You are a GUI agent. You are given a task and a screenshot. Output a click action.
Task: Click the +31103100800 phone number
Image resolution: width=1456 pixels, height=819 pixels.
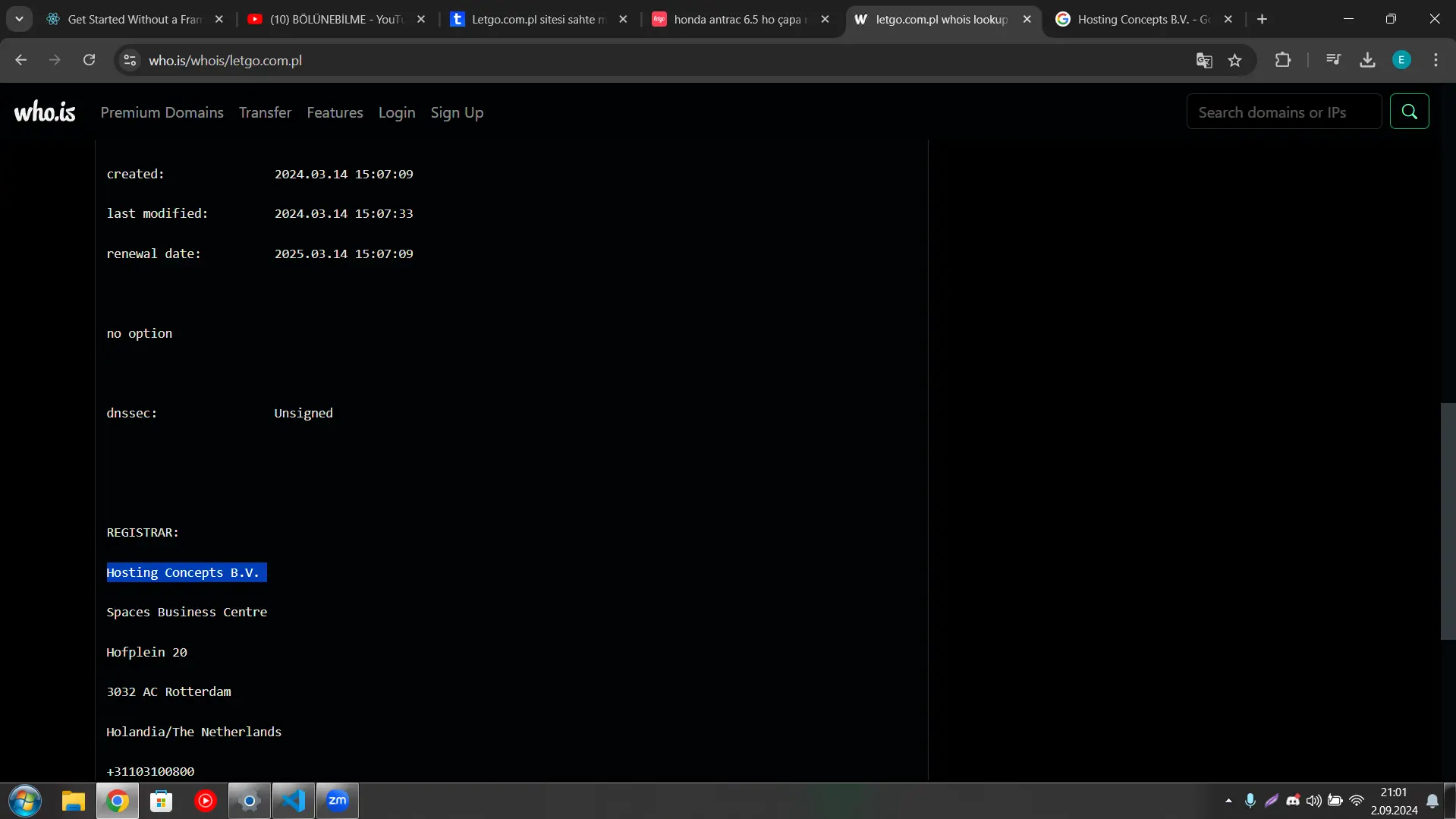[150, 771]
